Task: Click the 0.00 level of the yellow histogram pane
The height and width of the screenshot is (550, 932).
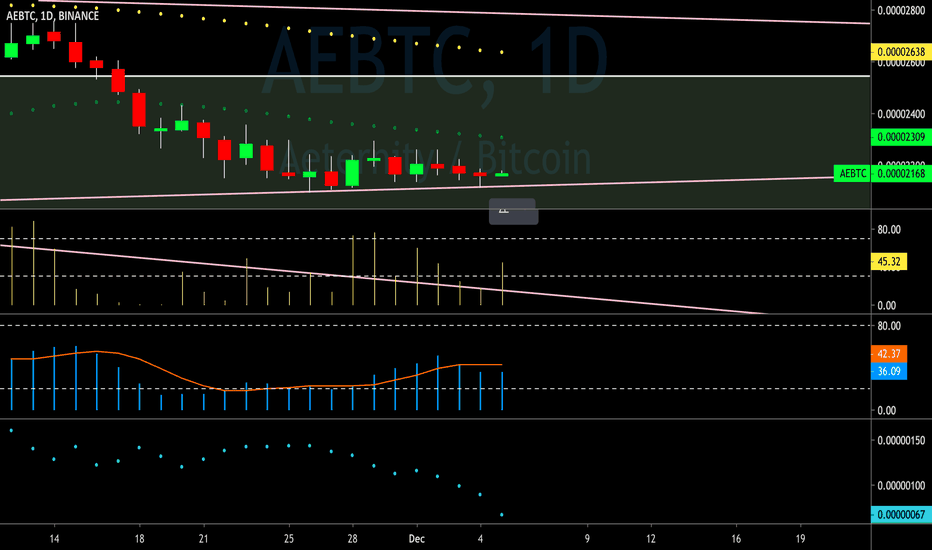Action: 886,306
